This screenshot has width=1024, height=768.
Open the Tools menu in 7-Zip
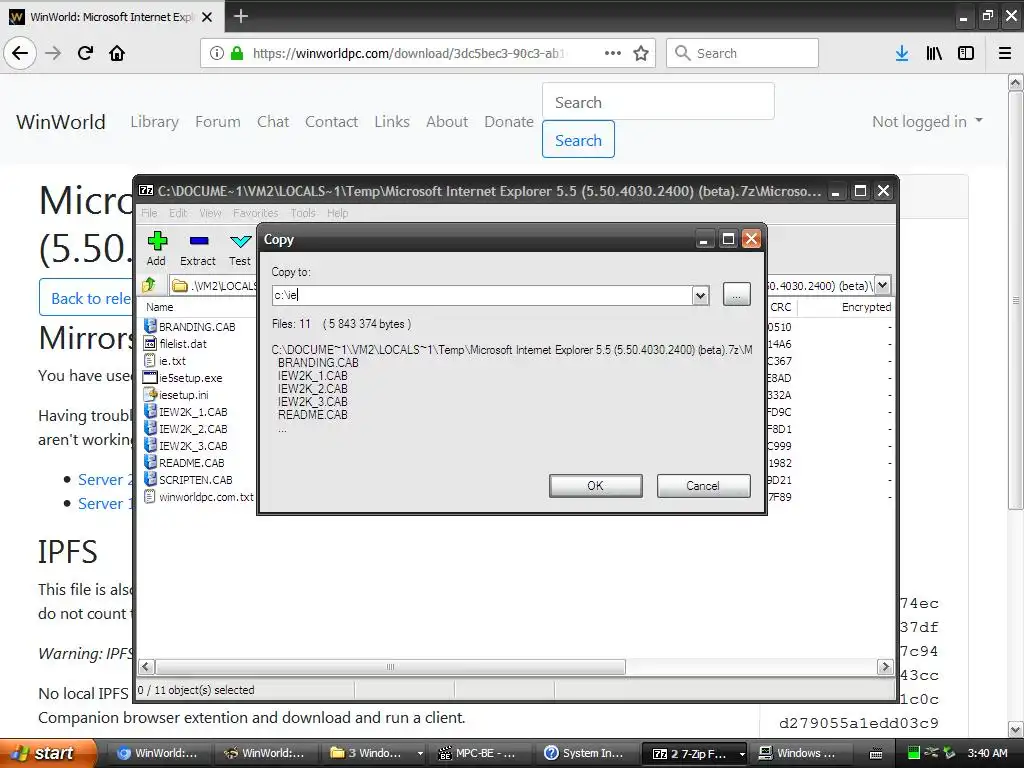(303, 213)
